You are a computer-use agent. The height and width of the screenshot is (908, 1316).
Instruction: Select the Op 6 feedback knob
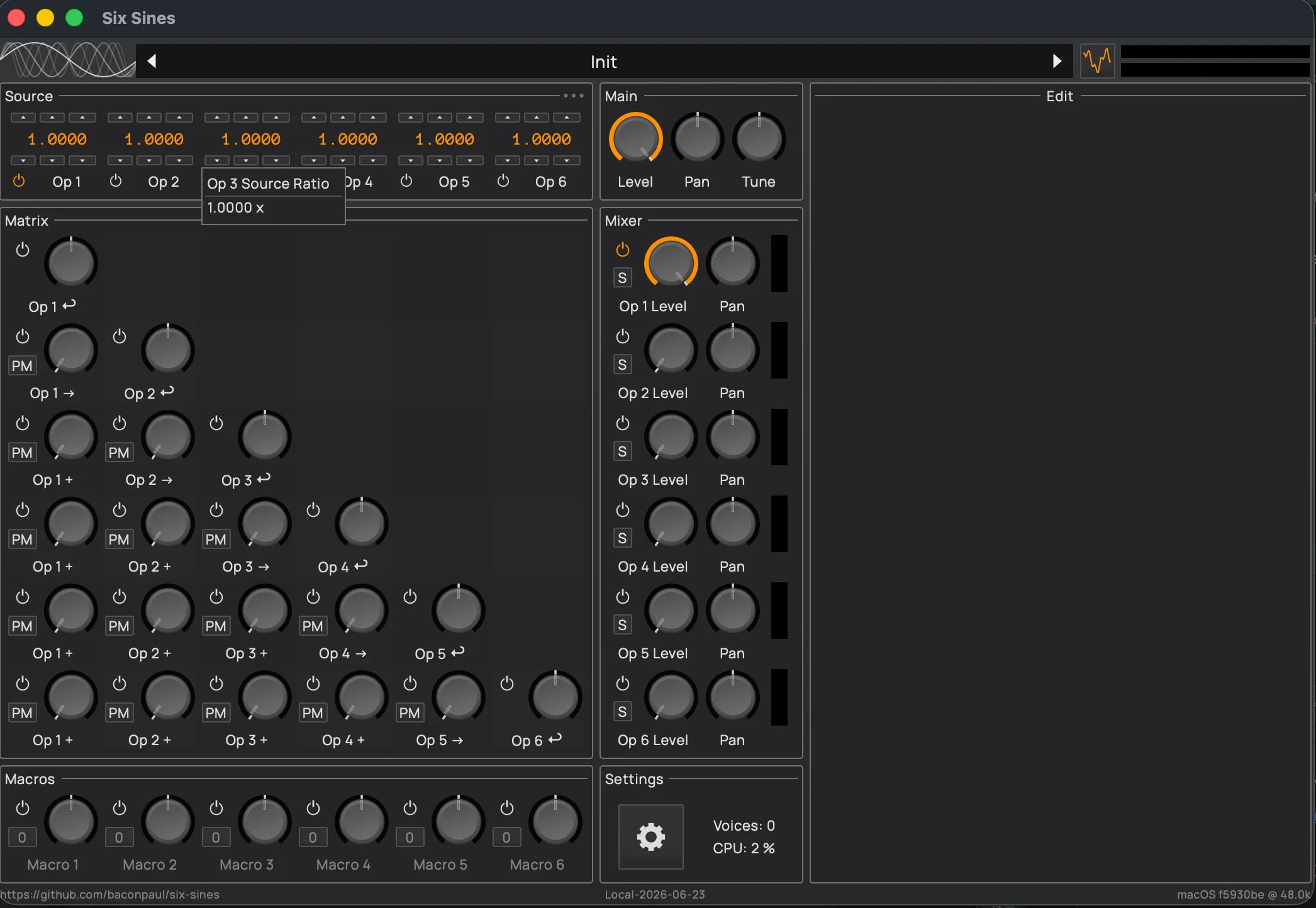point(555,697)
